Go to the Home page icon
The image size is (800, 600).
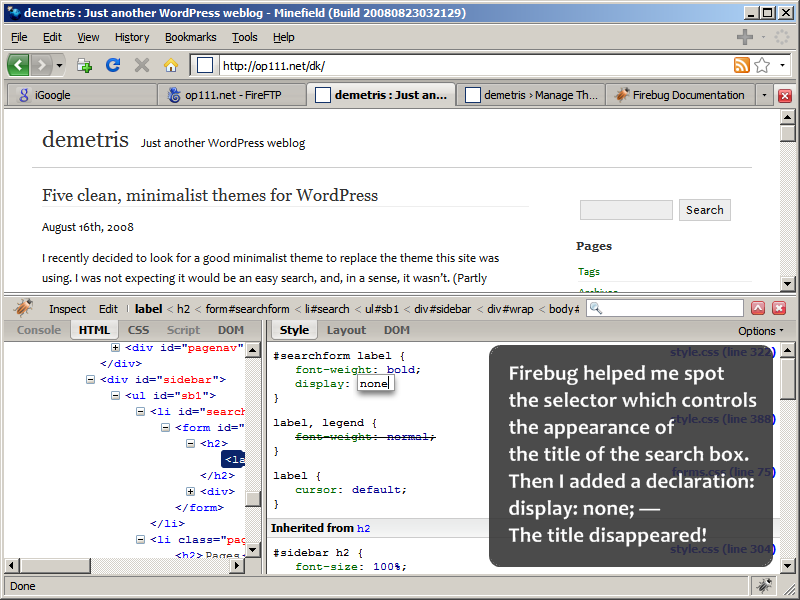[170, 65]
